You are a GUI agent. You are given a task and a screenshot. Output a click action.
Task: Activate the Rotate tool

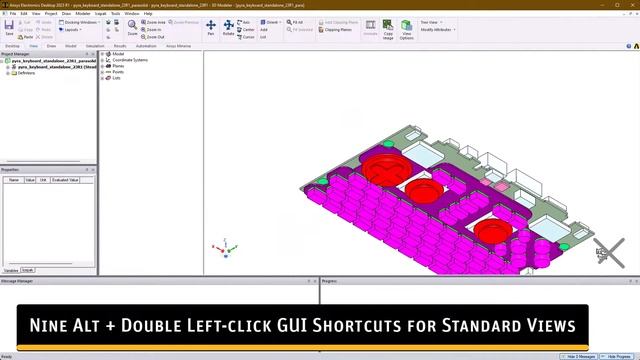coord(229,28)
